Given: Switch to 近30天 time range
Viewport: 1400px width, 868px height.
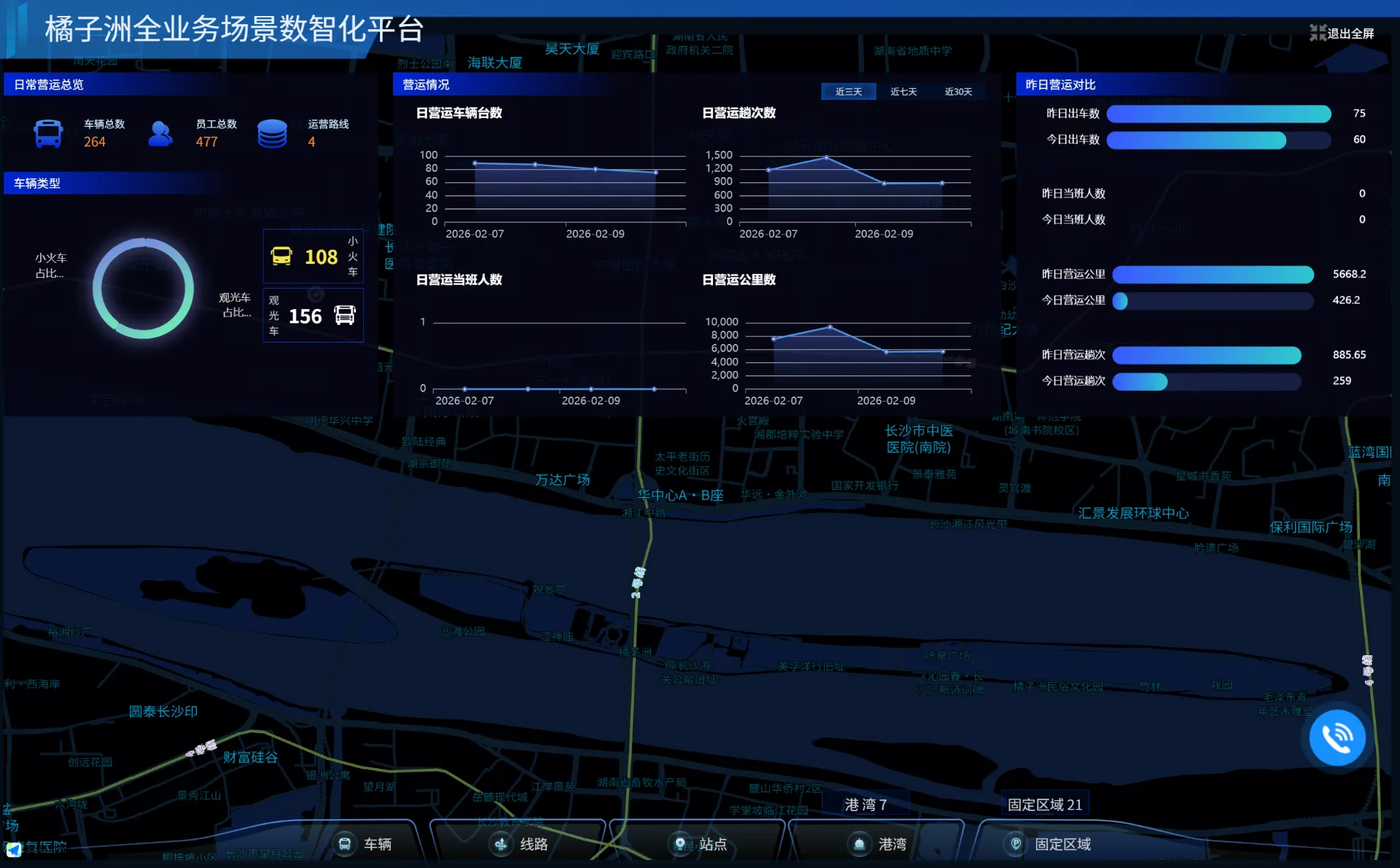Looking at the screenshot, I should [958, 92].
